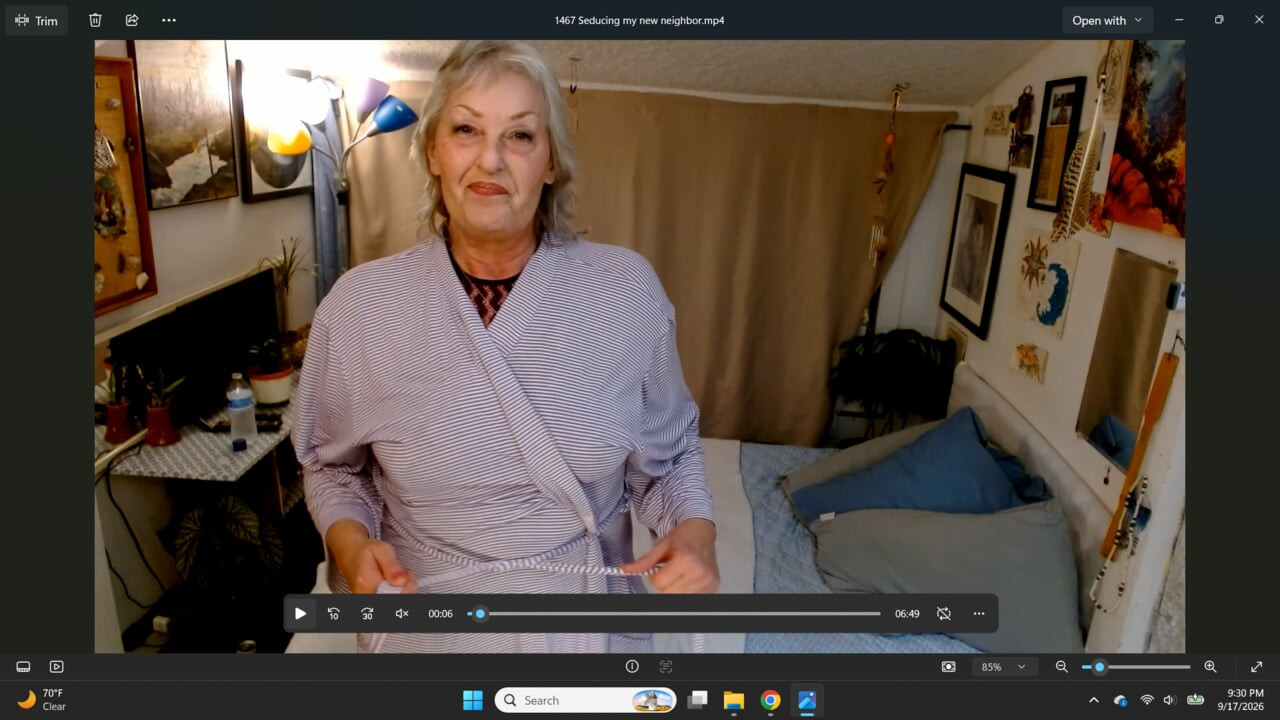Screen dimensions: 1280x720
Task: Unmute the video audio
Action: pyautogui.click(x=402, y=614)
